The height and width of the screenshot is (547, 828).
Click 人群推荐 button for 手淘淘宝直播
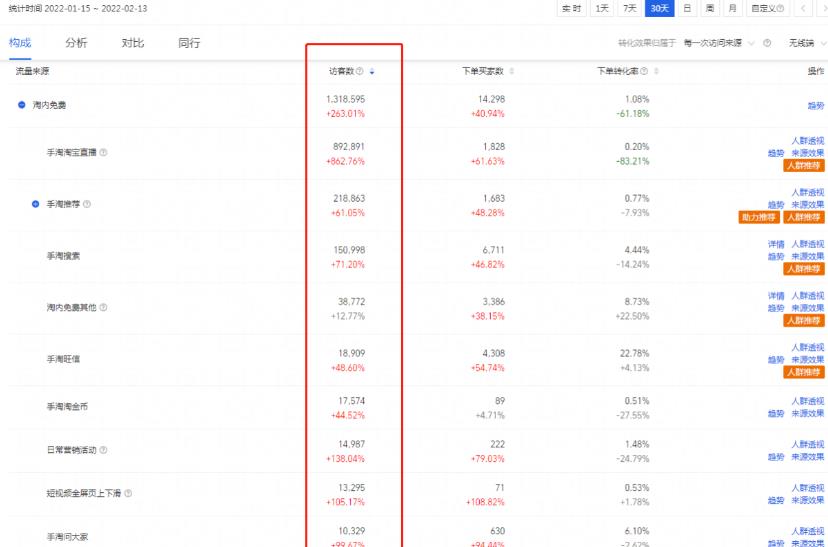pos(804,166)
